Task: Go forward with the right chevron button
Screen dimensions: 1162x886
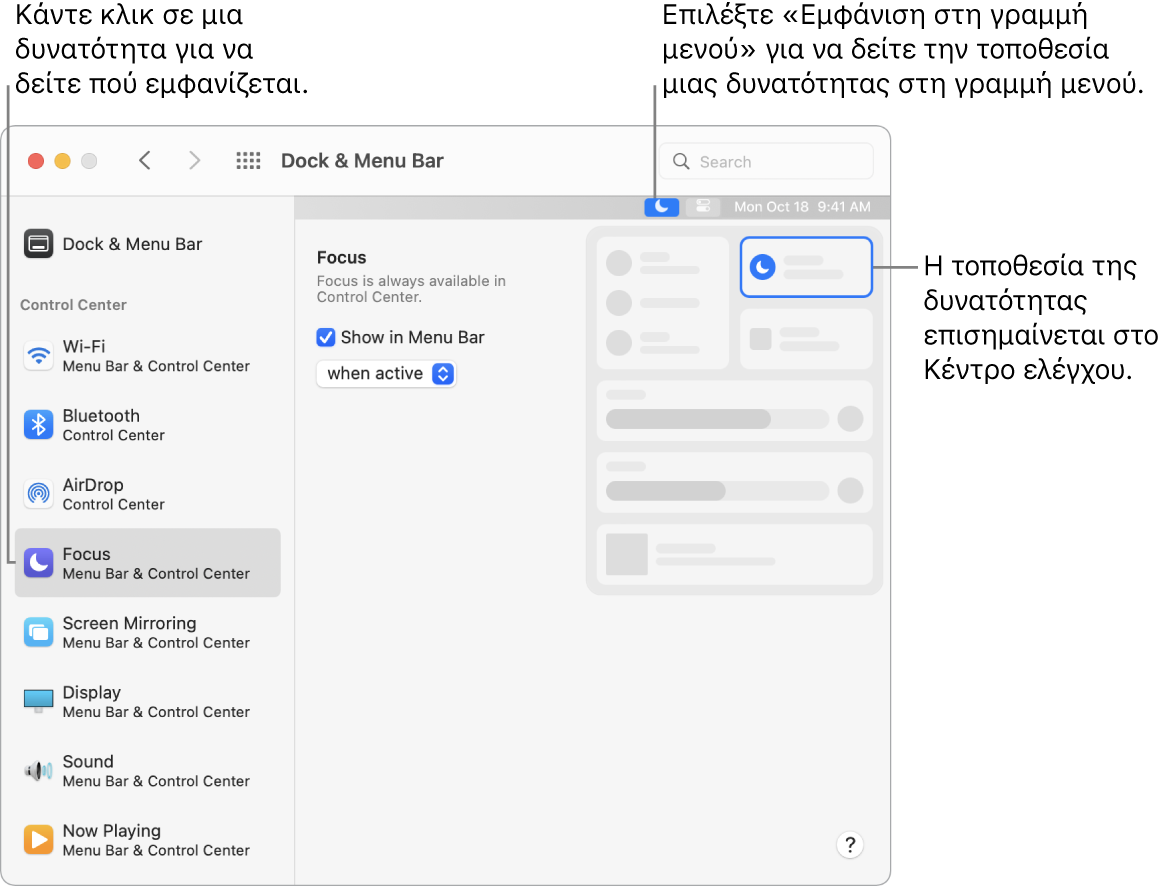Action: pos(195,161)
